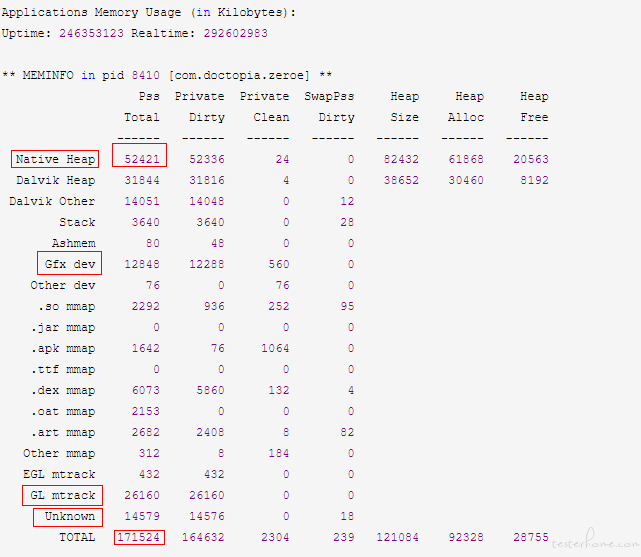Click the 'Pss' column header
This screenshot has width=641, height=557.
pos(149,96)
